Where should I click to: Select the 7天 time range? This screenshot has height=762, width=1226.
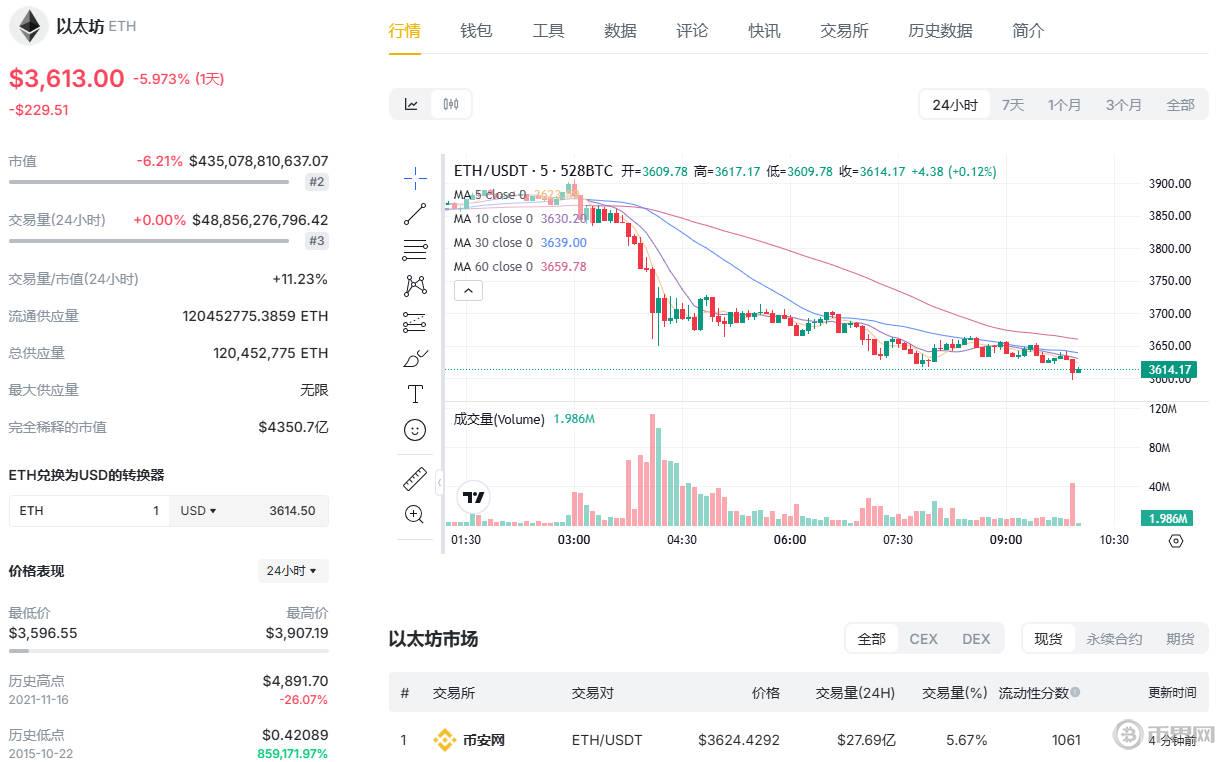coord(1013,105)
